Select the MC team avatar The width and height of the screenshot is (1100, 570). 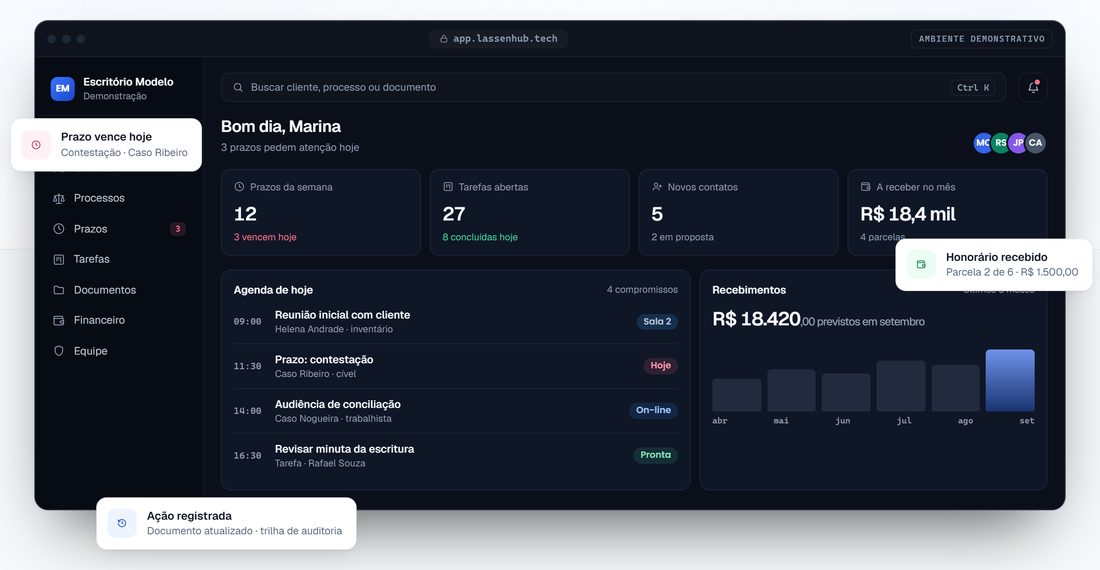(982, 143)
